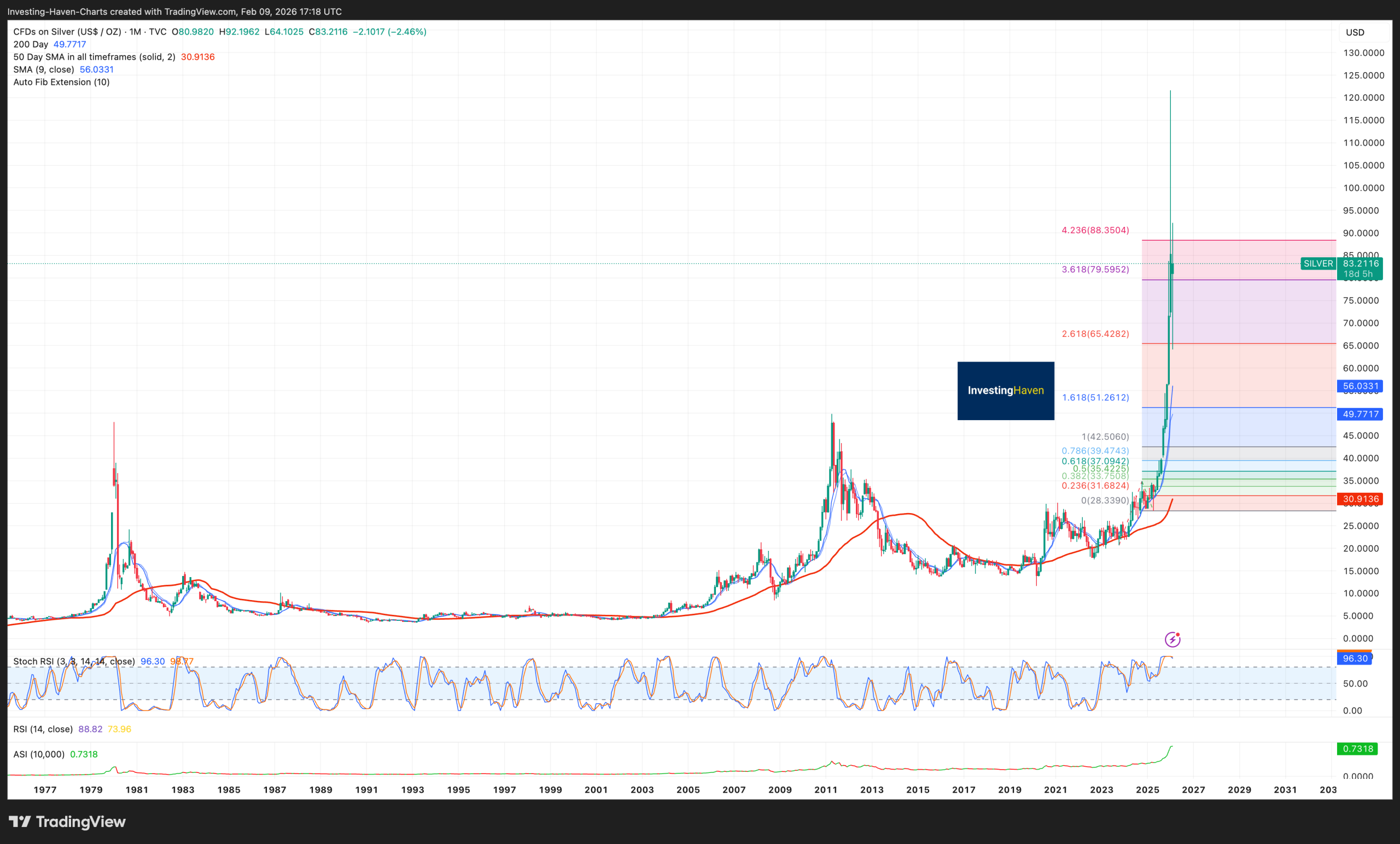Click the RSI (14, close) pane title

pos(42,729)
